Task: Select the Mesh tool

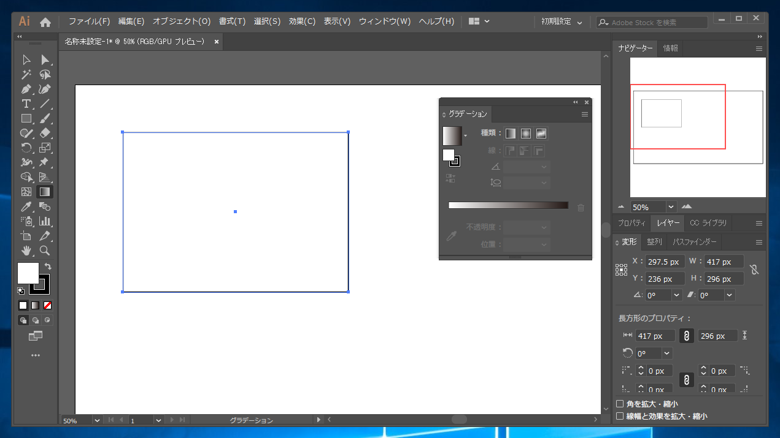Action: pyautogui.click(x=26, y=192)
